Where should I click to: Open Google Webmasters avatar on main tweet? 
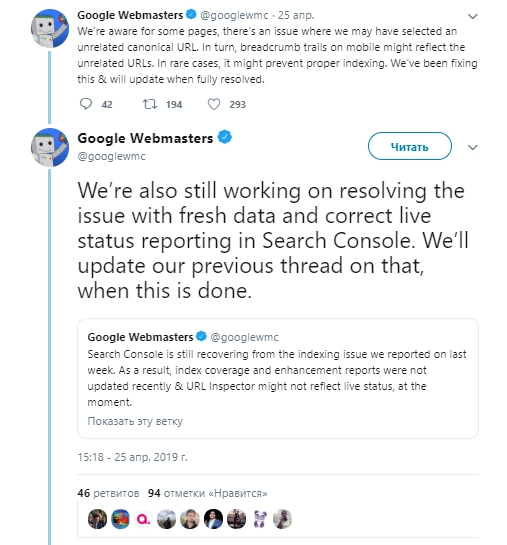[x=50, y=147]
